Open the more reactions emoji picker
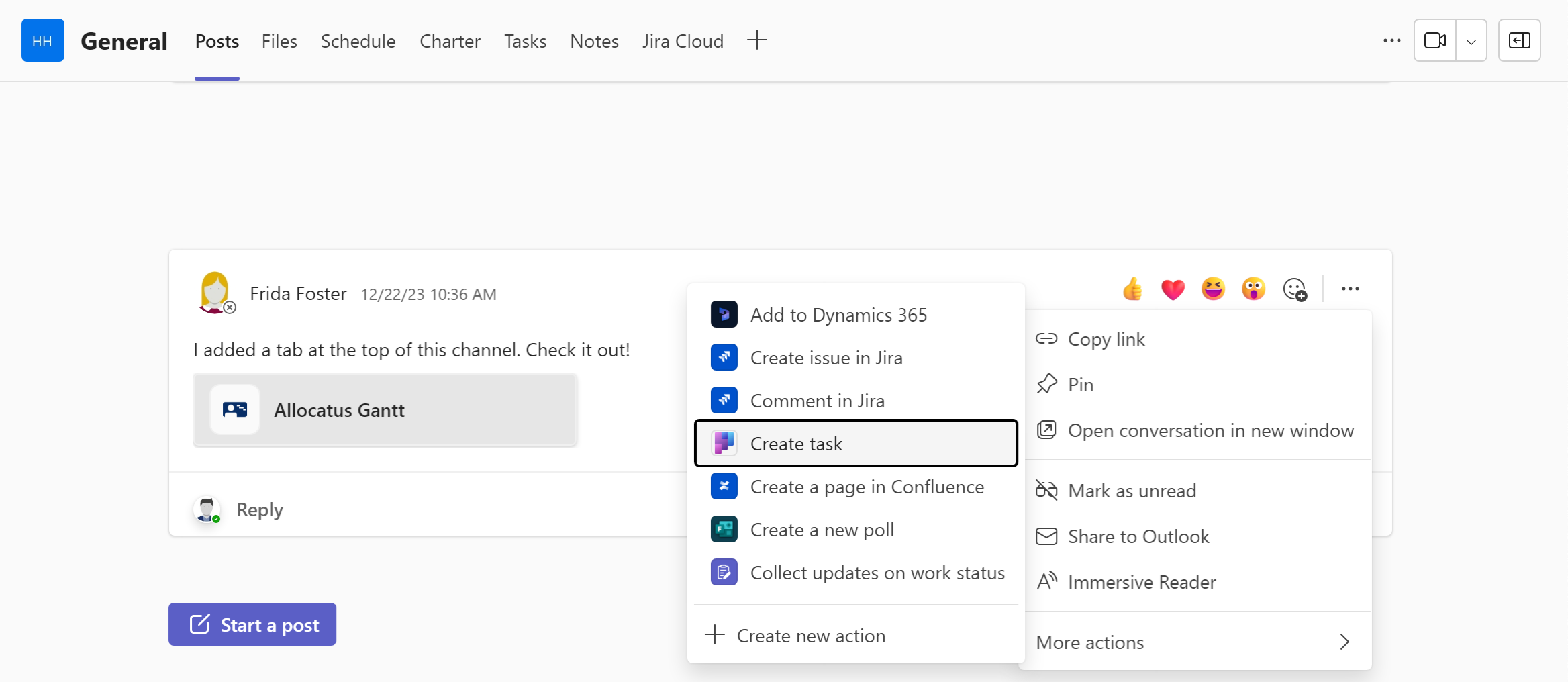The height and width of the screenshot is (682, 1568). 1294,289
